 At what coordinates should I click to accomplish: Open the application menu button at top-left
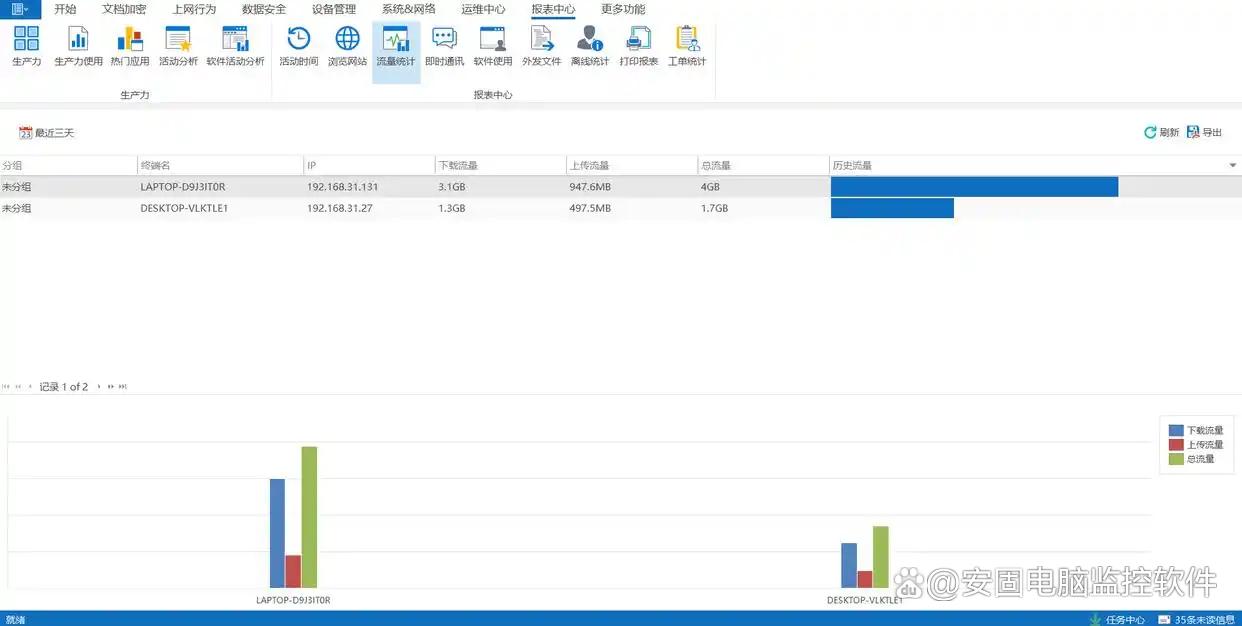click(x=20, y=9)
